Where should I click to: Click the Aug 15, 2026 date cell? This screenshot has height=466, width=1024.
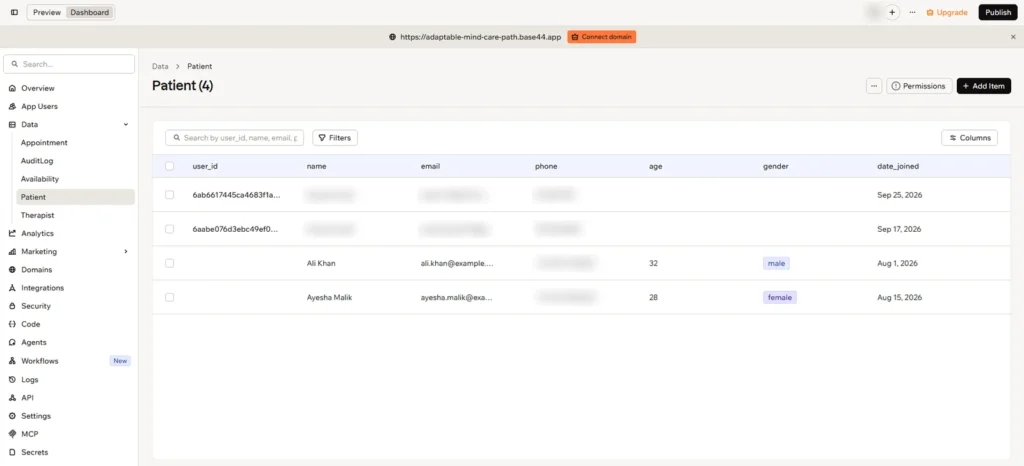tap(899, 298)
